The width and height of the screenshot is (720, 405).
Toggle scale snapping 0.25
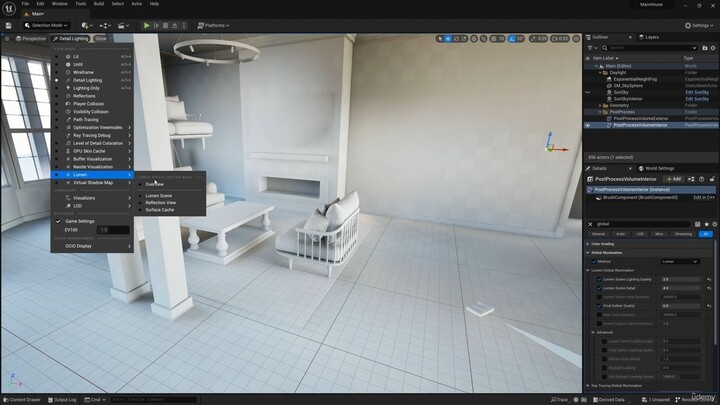click(538, 39)
